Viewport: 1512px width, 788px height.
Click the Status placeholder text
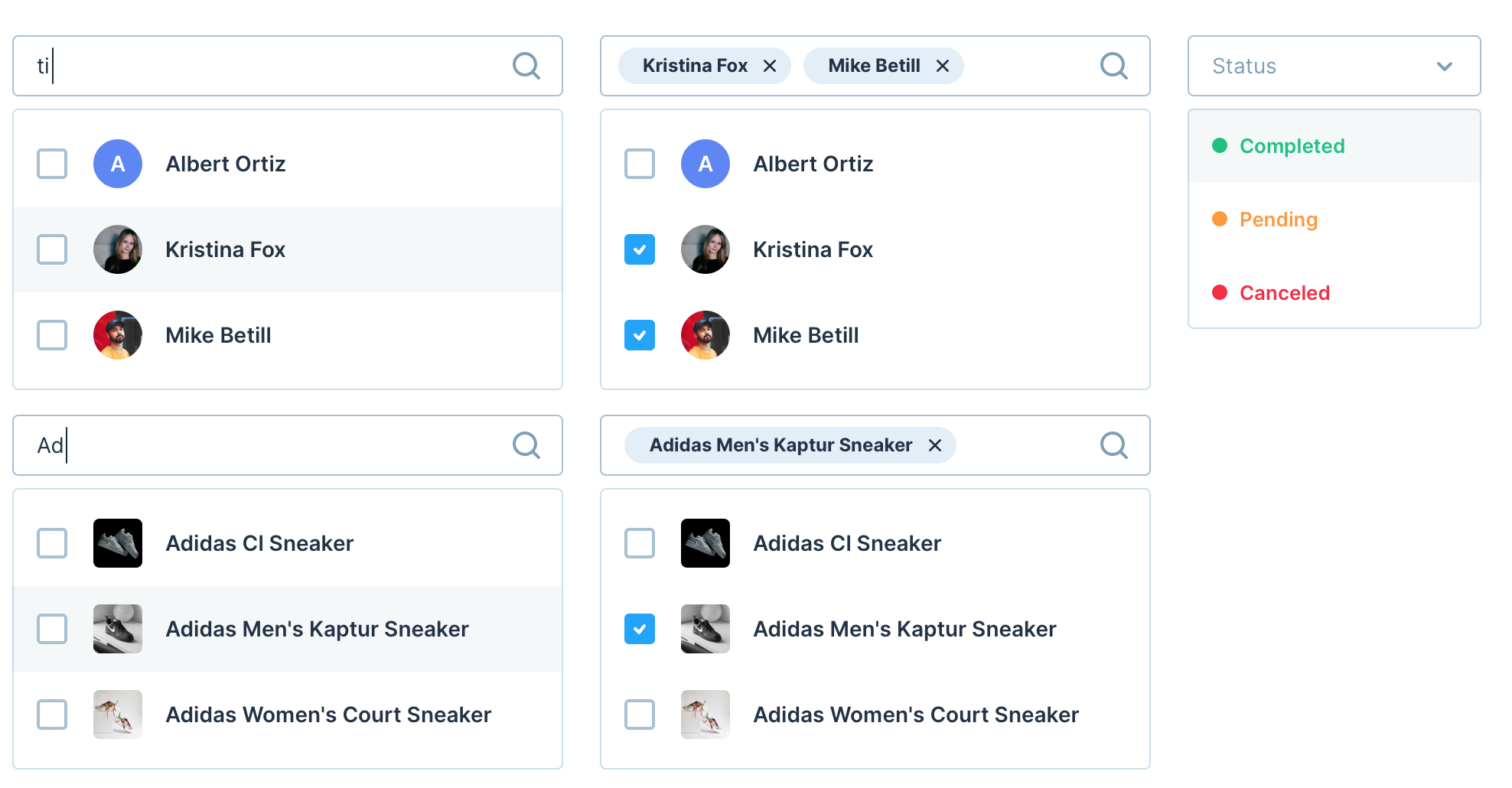click(x=1244, y=67)
